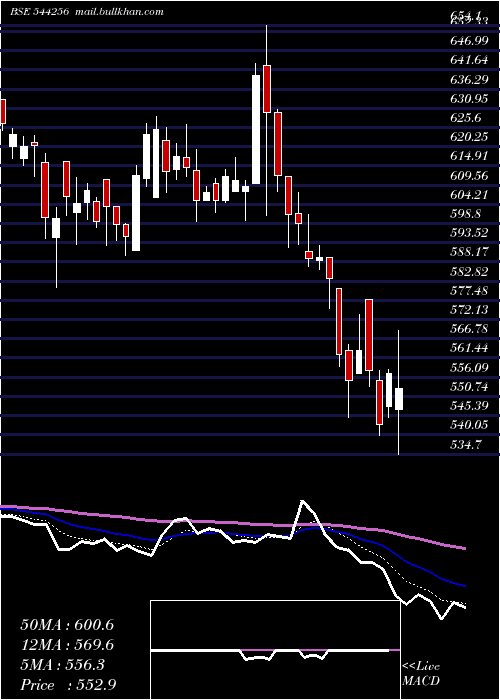Click inside the MACD histogram panel
500x700 pixels.
[x=275, y=650]
